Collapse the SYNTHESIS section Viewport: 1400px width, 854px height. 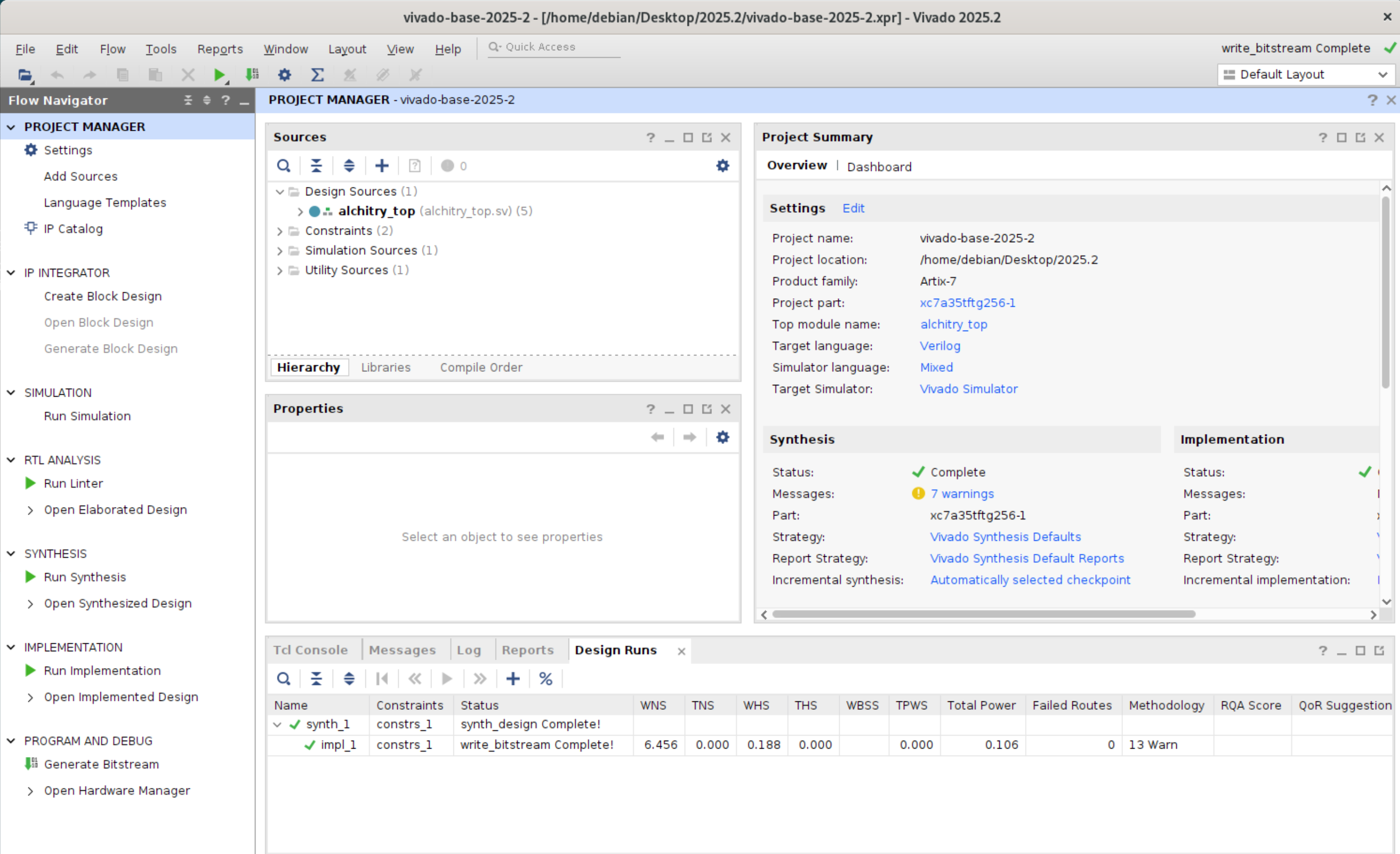[x=11, y=553]
